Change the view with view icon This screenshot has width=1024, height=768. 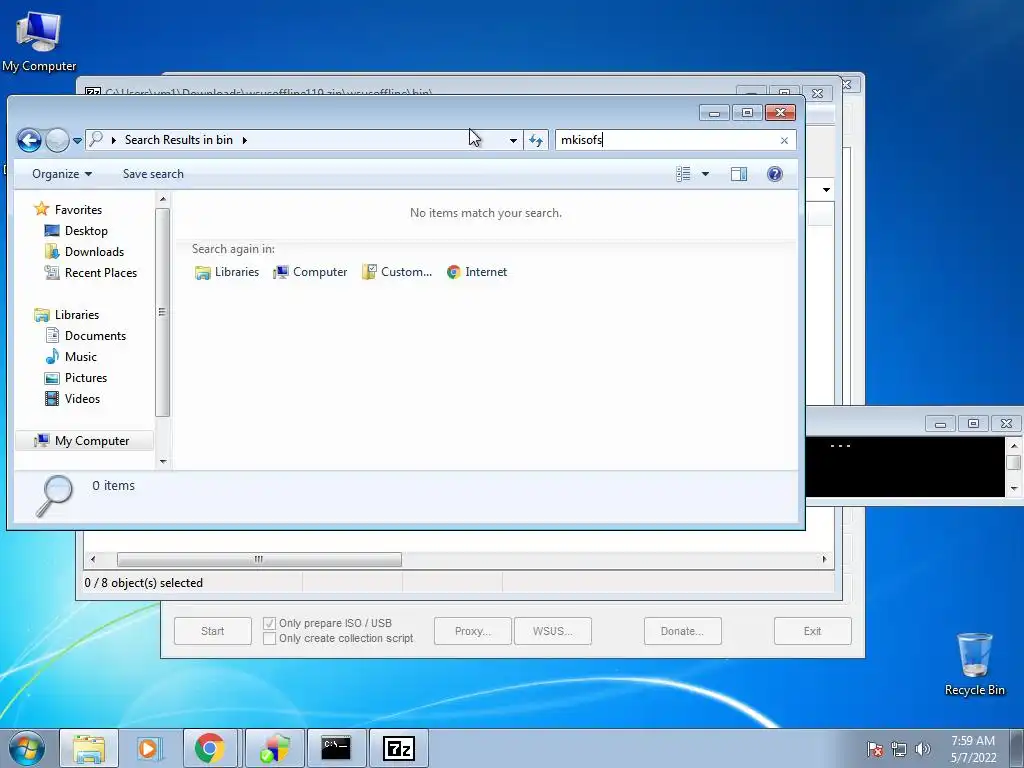[683, 174]
